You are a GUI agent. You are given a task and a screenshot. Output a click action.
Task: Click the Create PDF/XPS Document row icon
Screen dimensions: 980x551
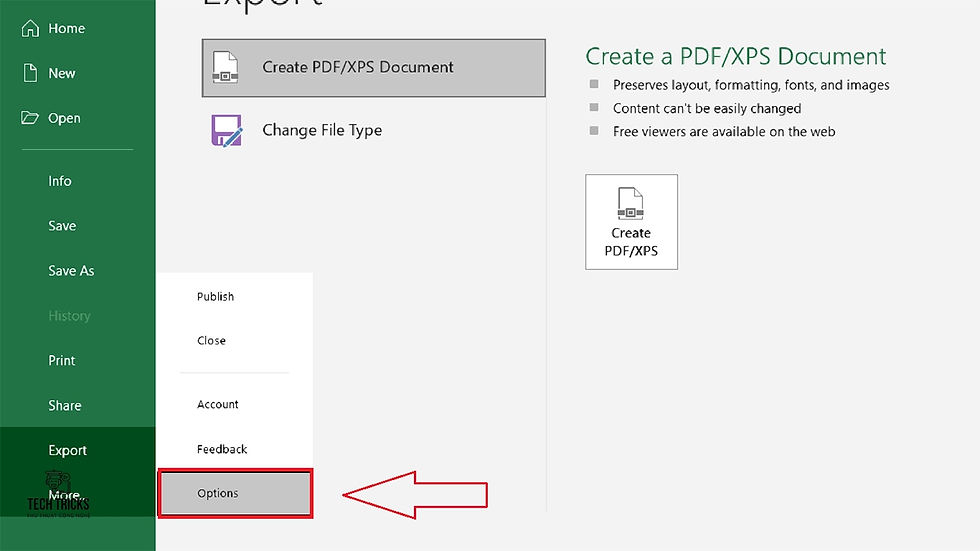225,67
